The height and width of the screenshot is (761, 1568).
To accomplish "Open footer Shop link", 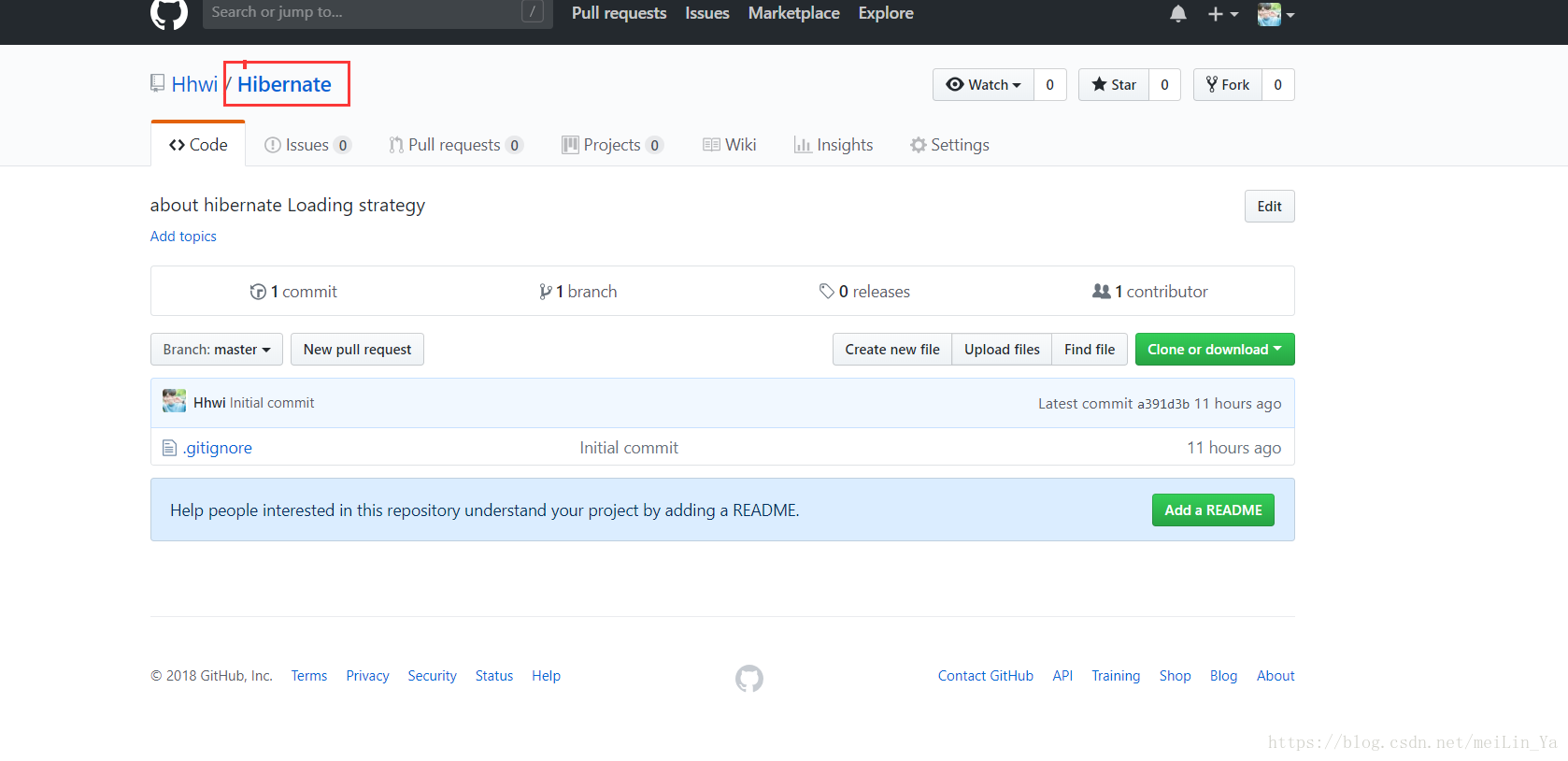I will tap(1176, 676).
